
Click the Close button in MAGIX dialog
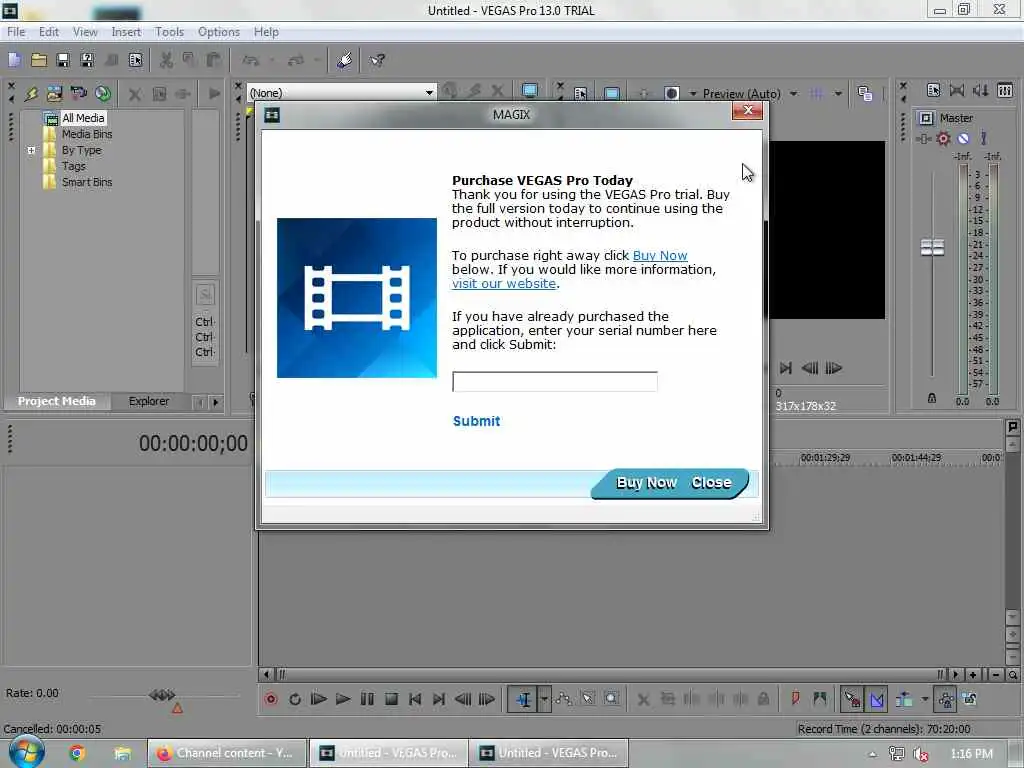pyautogui.click(x=711, y=483)
